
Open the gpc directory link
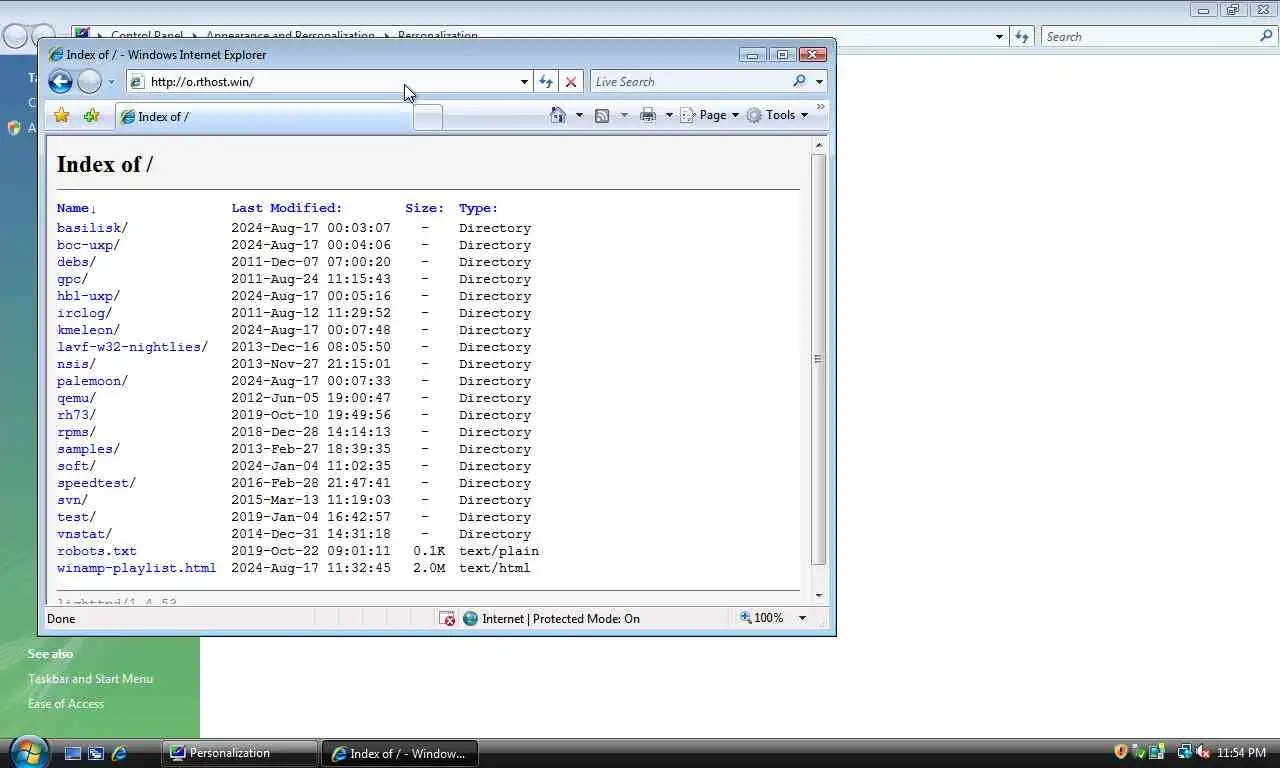69,279
